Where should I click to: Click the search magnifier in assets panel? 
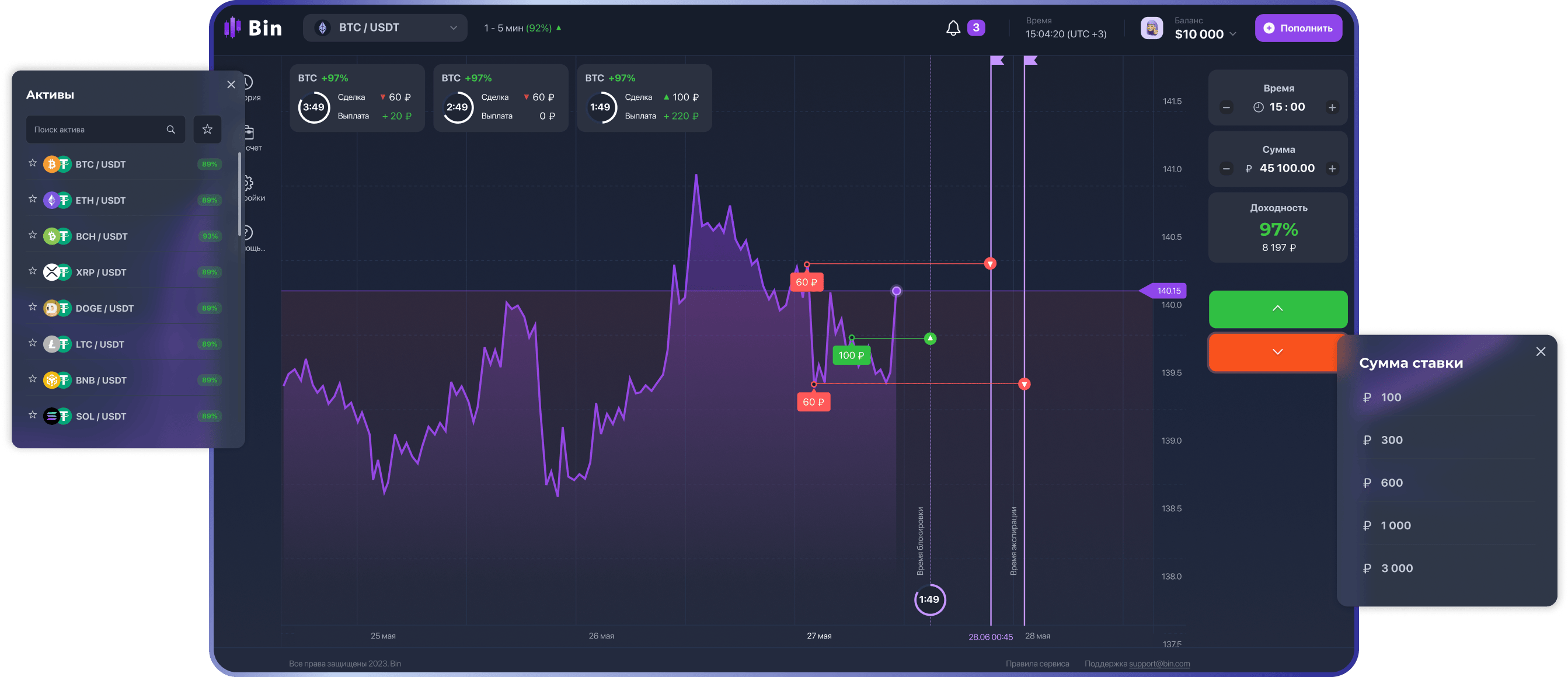click(170, 130)
